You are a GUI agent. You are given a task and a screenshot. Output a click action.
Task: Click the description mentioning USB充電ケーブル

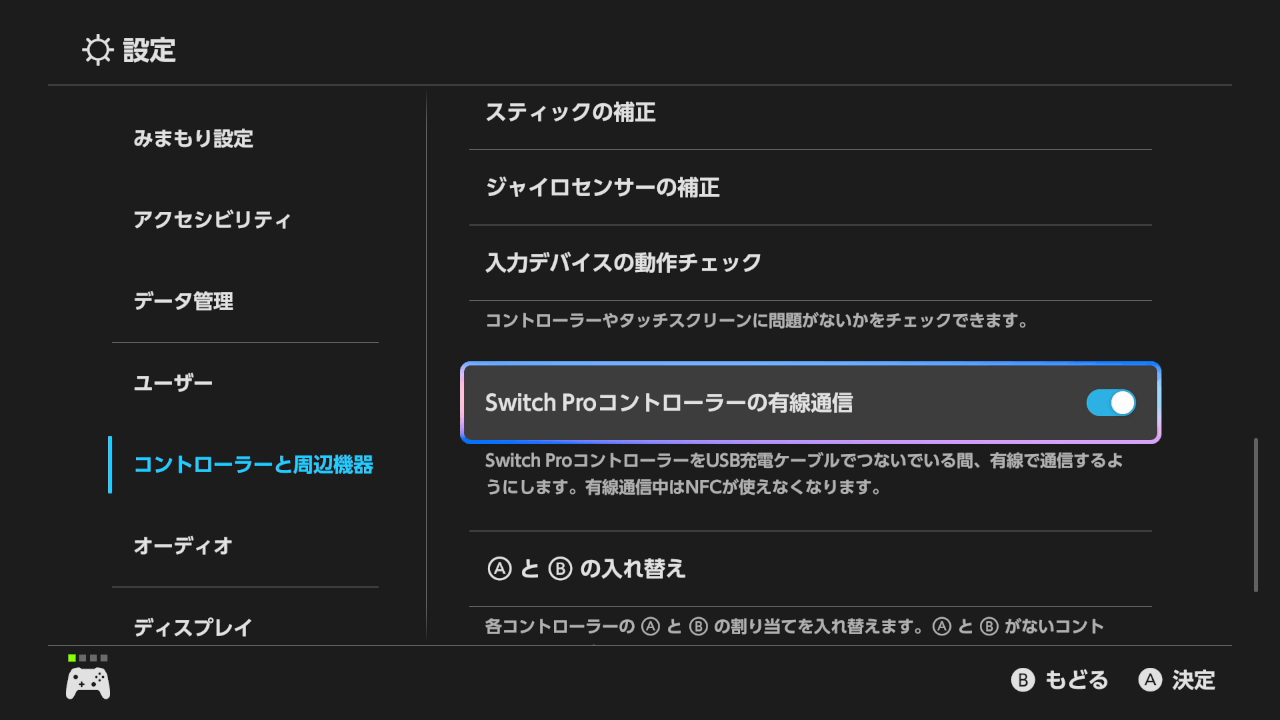pyautogui.click(x=804, y=474)
